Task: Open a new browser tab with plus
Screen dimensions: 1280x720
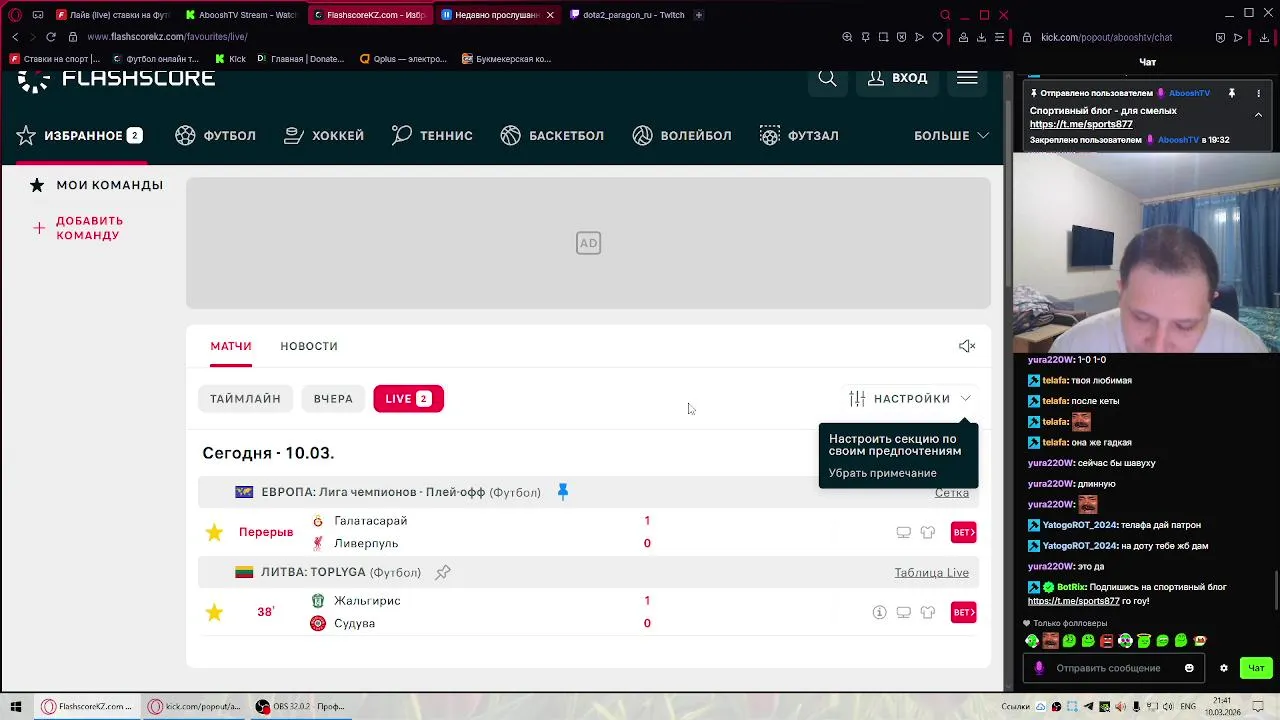Action: (x=698, y=15)
